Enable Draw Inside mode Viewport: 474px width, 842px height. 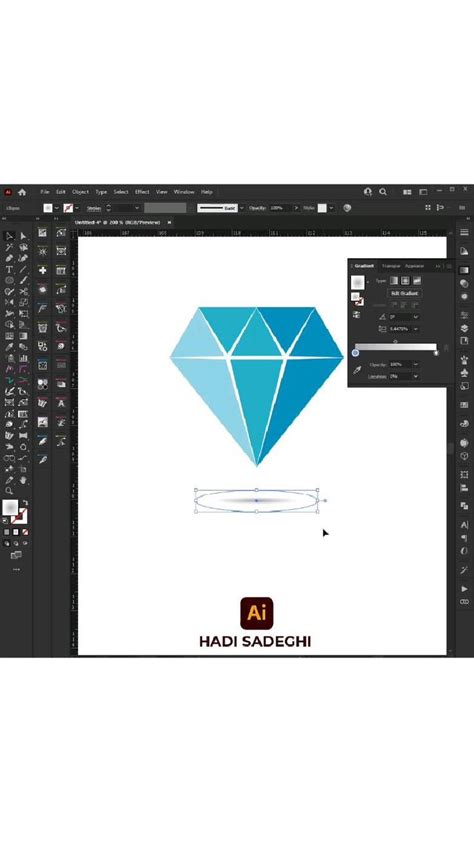click(x=24, y=543)
